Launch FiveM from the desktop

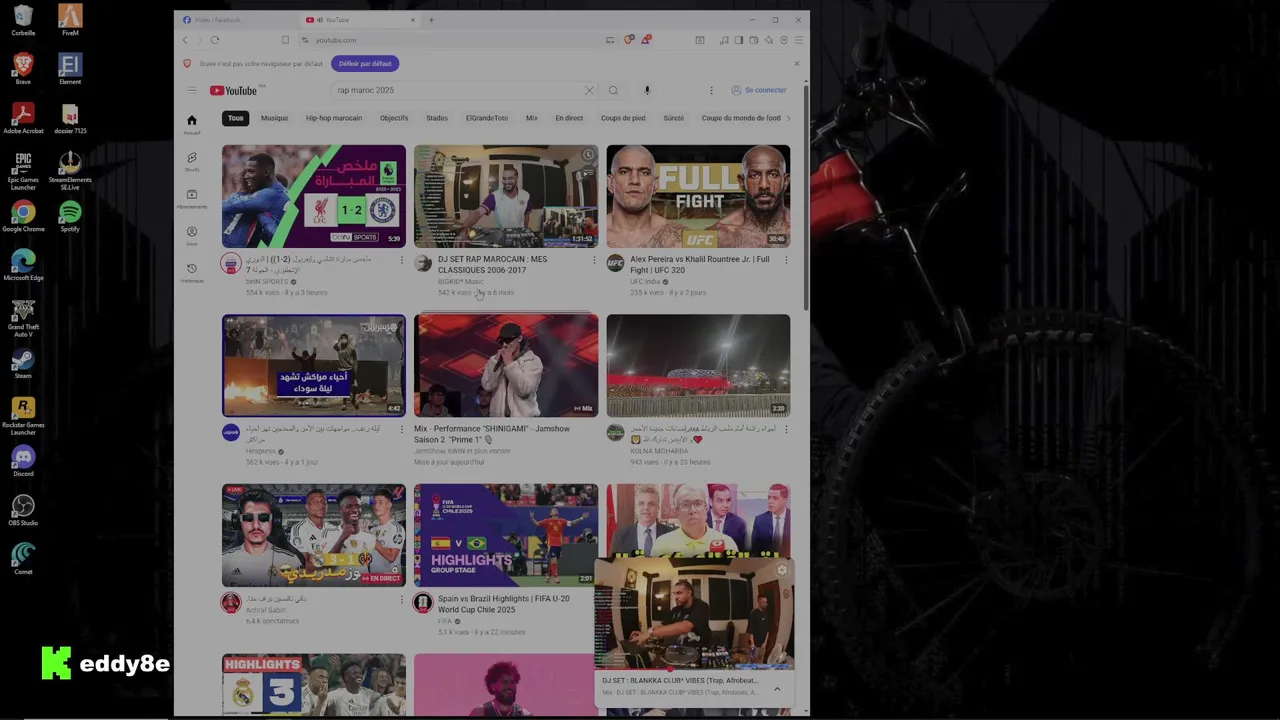point(70,21)
